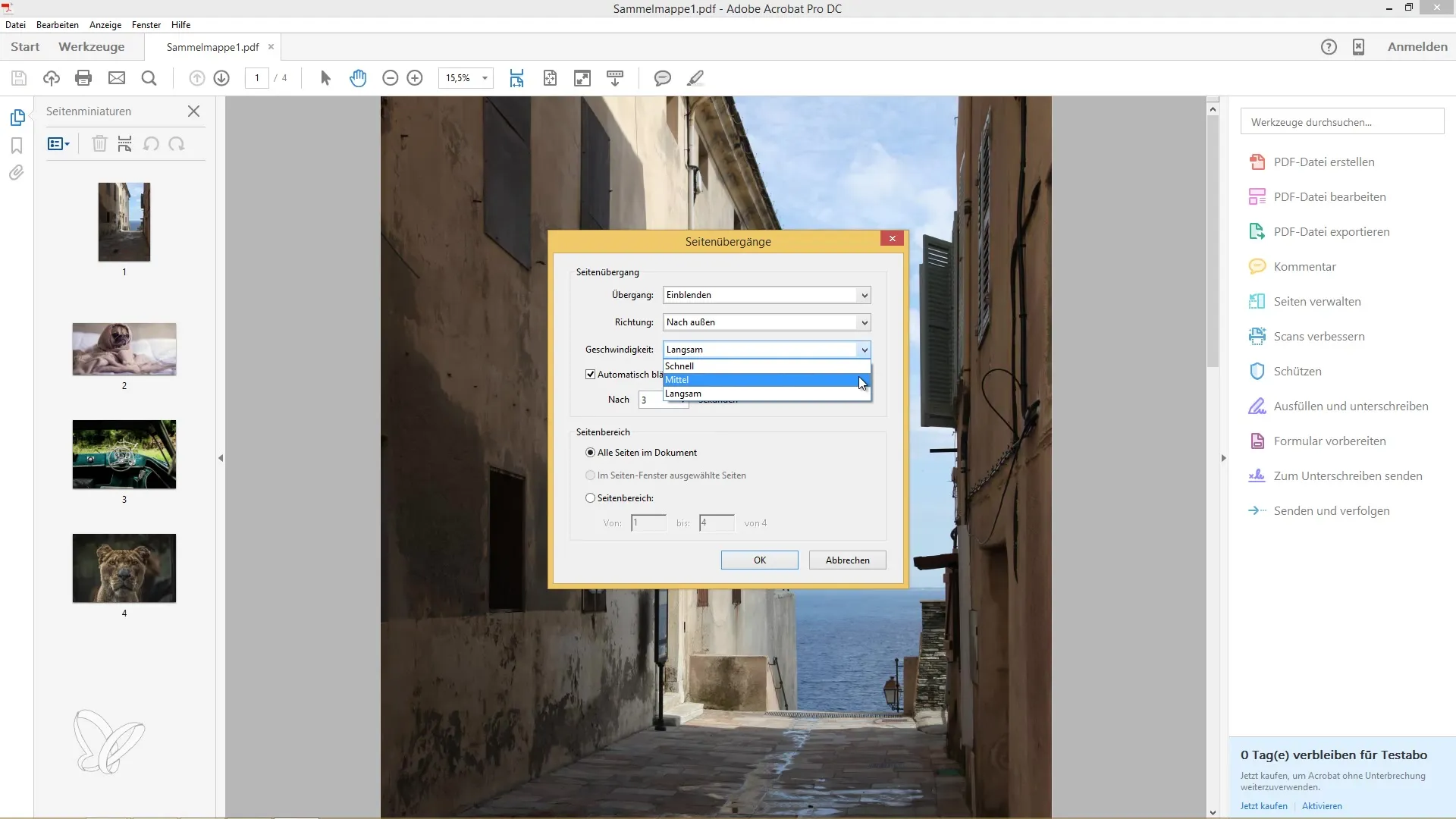
Task: Switch to full screen mode icon
Action: (582, 78)
